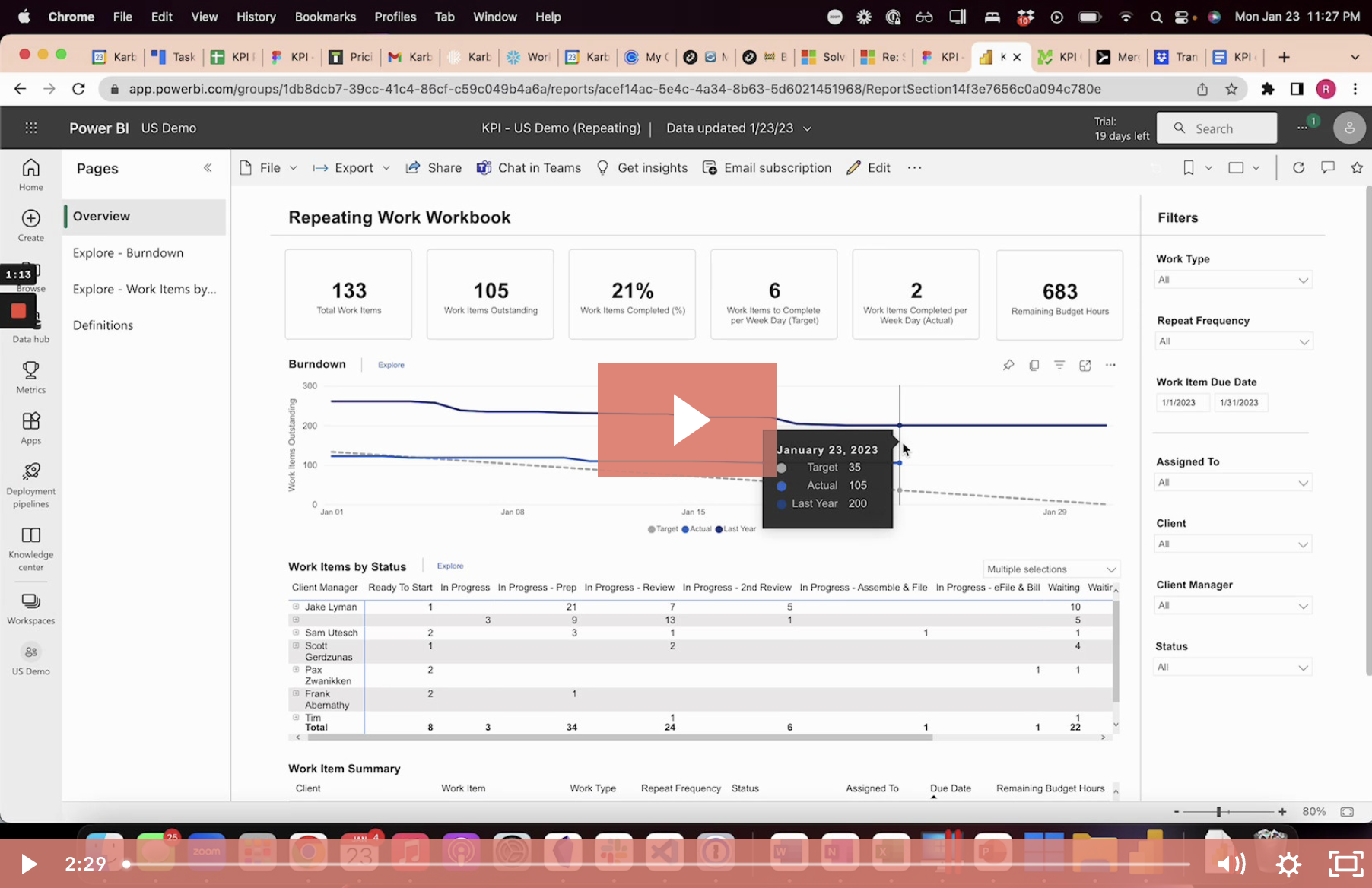
Task: Open the Work Type filter dropdown
Action: coord(1233,280)
